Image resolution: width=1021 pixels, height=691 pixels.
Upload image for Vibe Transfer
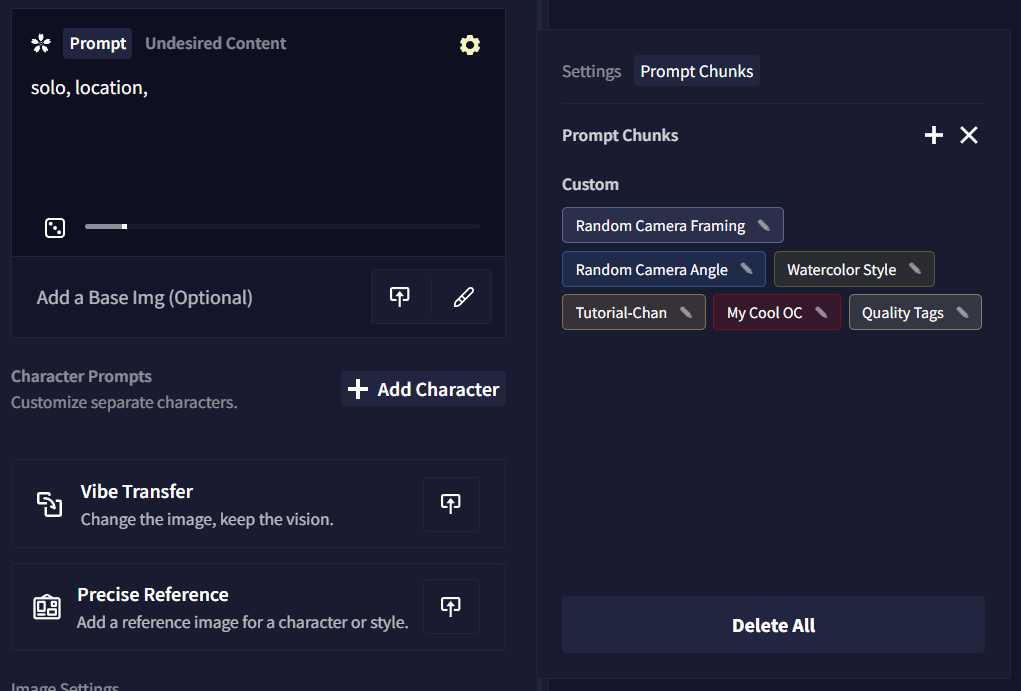coord(450,504)
